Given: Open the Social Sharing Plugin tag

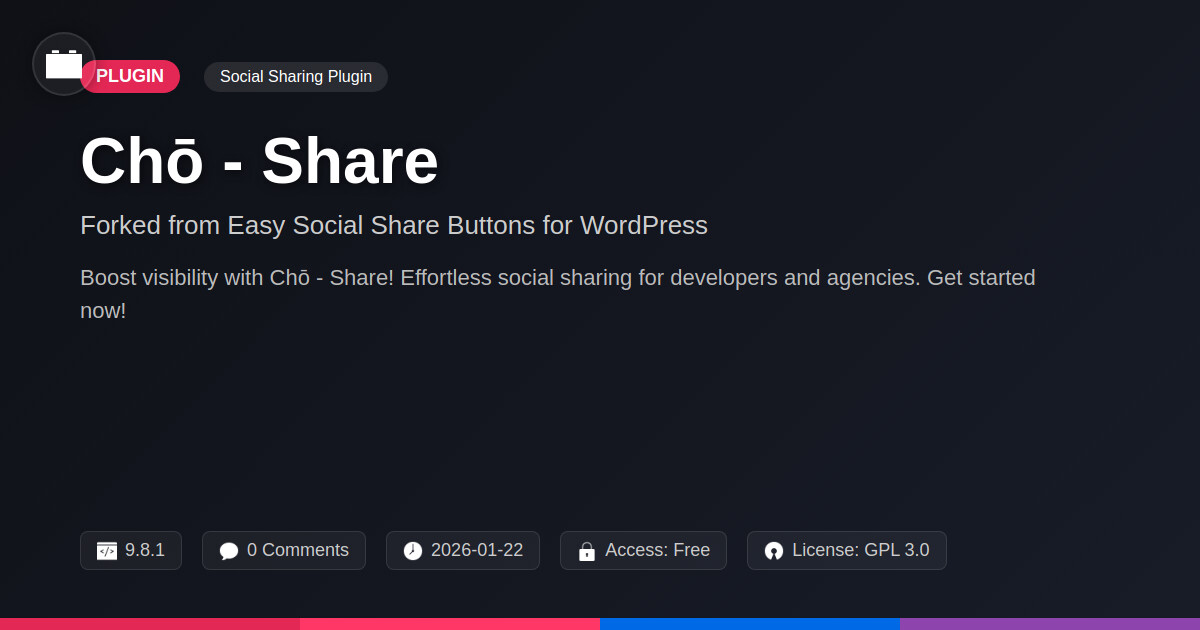Looking at the screenshot, I should pos(296,77).
